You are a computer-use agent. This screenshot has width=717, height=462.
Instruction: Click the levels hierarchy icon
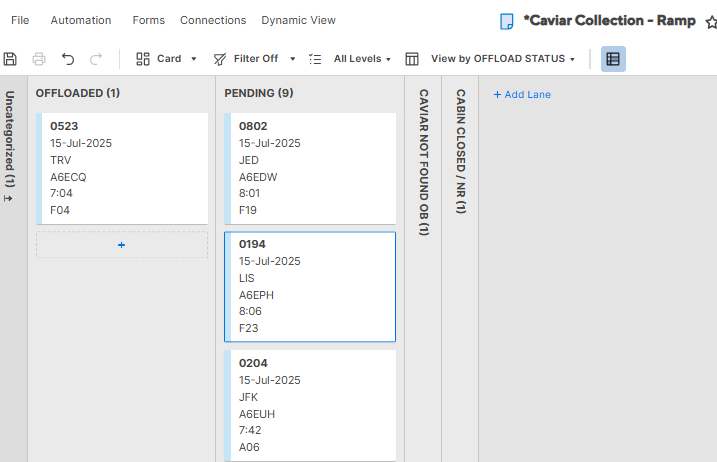pos(315,59)
